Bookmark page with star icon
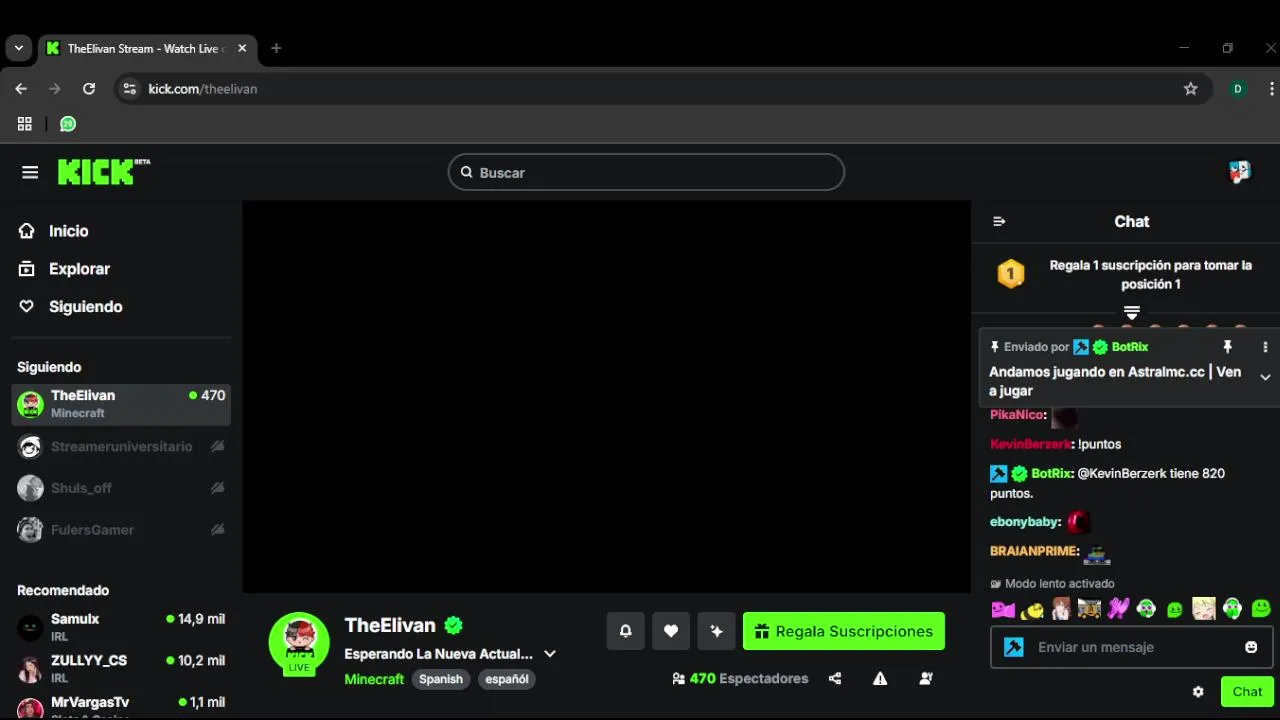The height and width of the screenshot is (720, 1280). pyautogui.click(x=1190, y=89)
